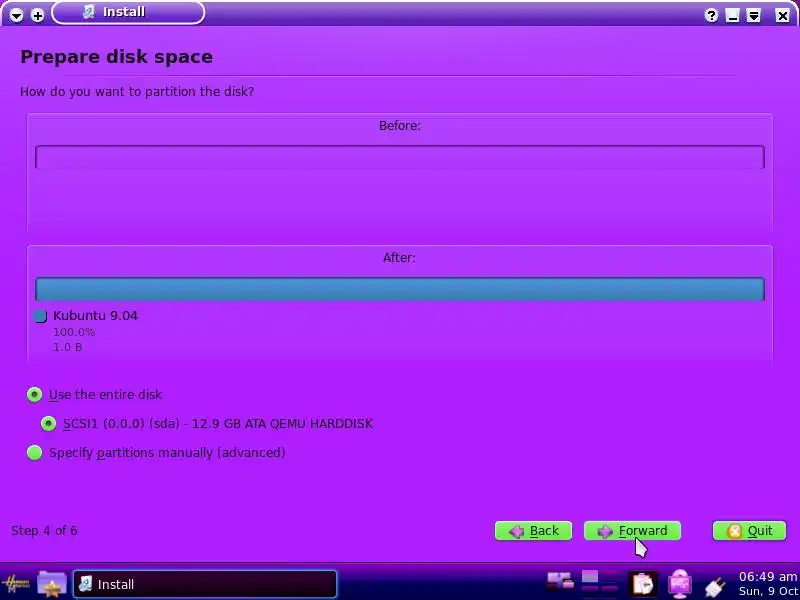Go Back to the previous step
The image size is (800, 600).
(533, 531)
